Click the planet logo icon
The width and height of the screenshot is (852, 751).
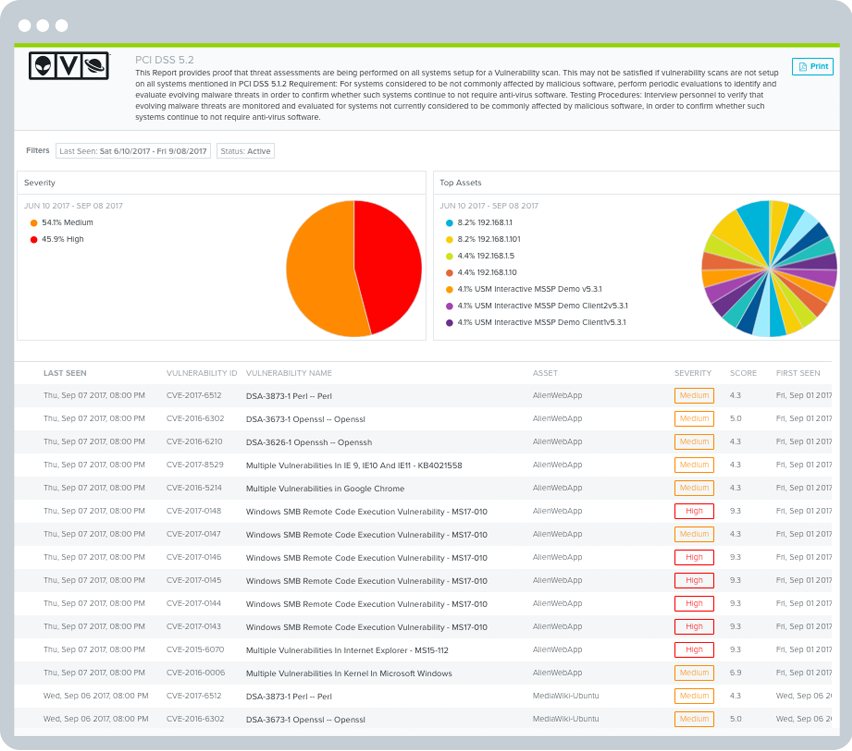click(x=96, y=66)
